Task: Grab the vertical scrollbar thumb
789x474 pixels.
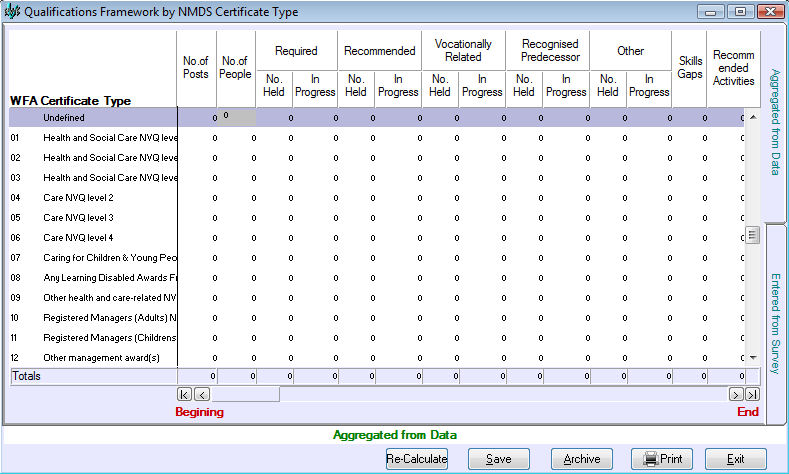Action: click(x=752, y=235)
